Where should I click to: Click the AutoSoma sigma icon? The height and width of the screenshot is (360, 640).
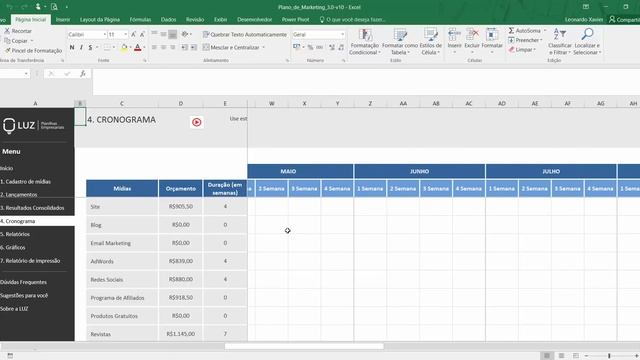(x=511, y=31)
